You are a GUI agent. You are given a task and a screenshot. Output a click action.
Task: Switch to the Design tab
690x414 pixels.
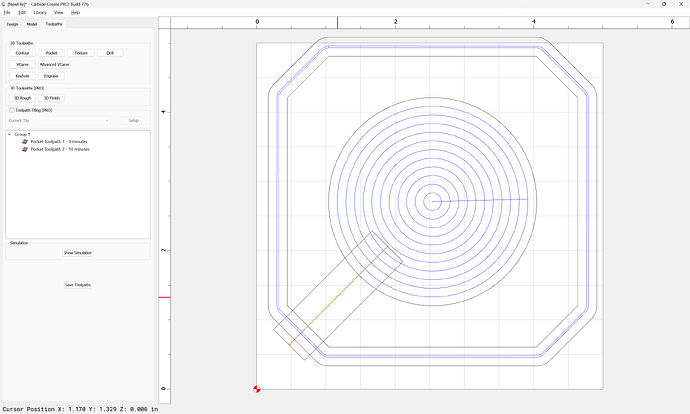point(12,24)
